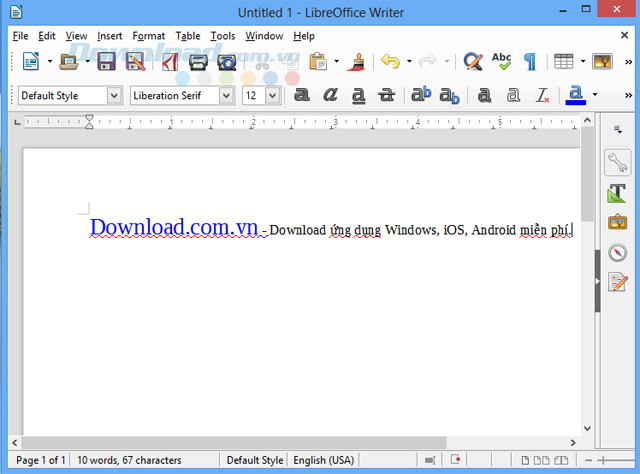Open Manage Changes panel in sidebar
640x474 pixels.
tap(618, 282)
